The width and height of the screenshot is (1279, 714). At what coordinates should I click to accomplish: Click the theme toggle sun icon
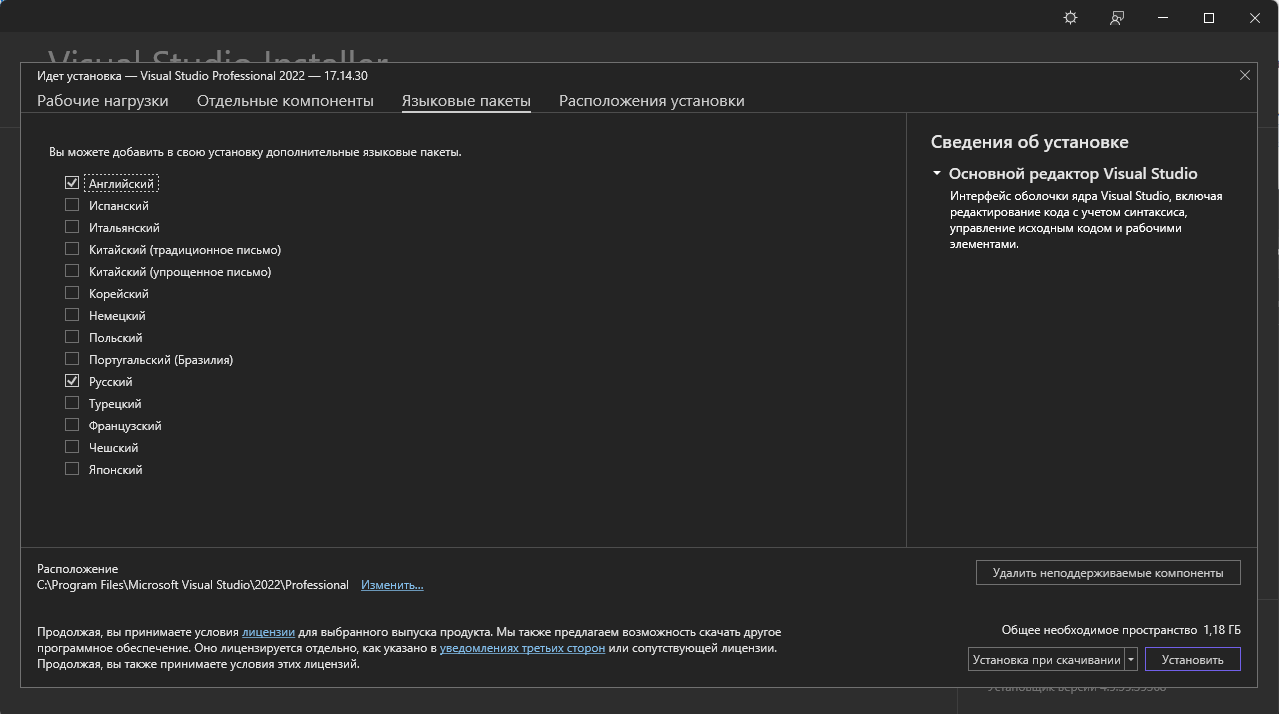[x=1070, y=18]
